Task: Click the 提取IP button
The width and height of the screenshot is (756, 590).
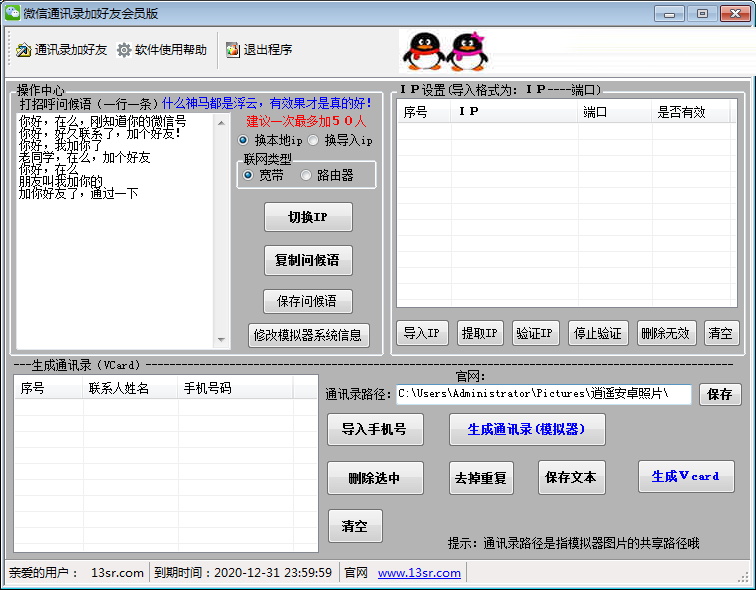Action: click(x=480, y=333)
